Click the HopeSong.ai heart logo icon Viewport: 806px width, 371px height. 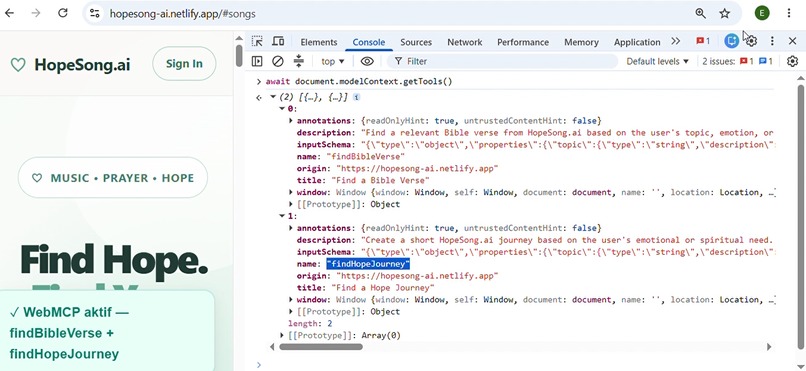(x=18, y=65)
